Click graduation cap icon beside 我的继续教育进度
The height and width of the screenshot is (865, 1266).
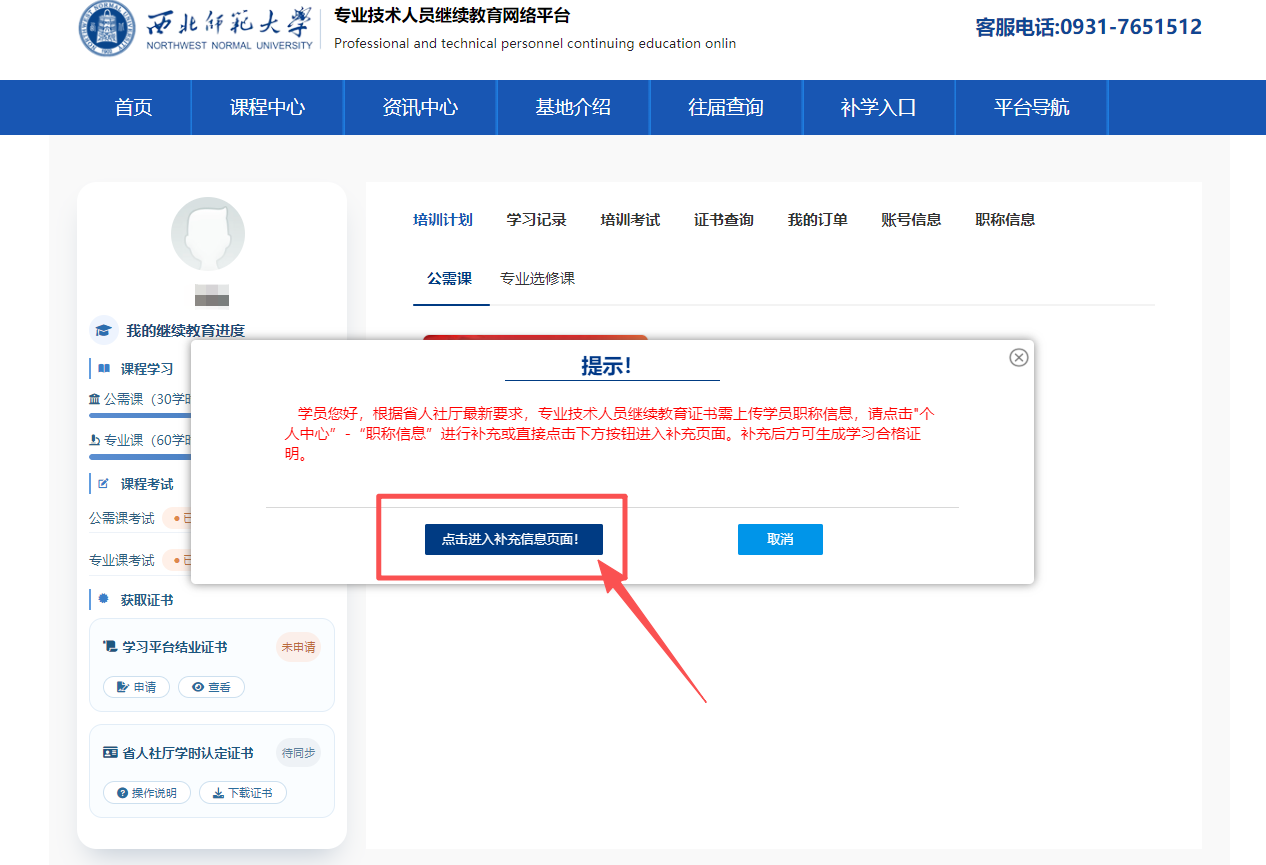click(103, 330)
